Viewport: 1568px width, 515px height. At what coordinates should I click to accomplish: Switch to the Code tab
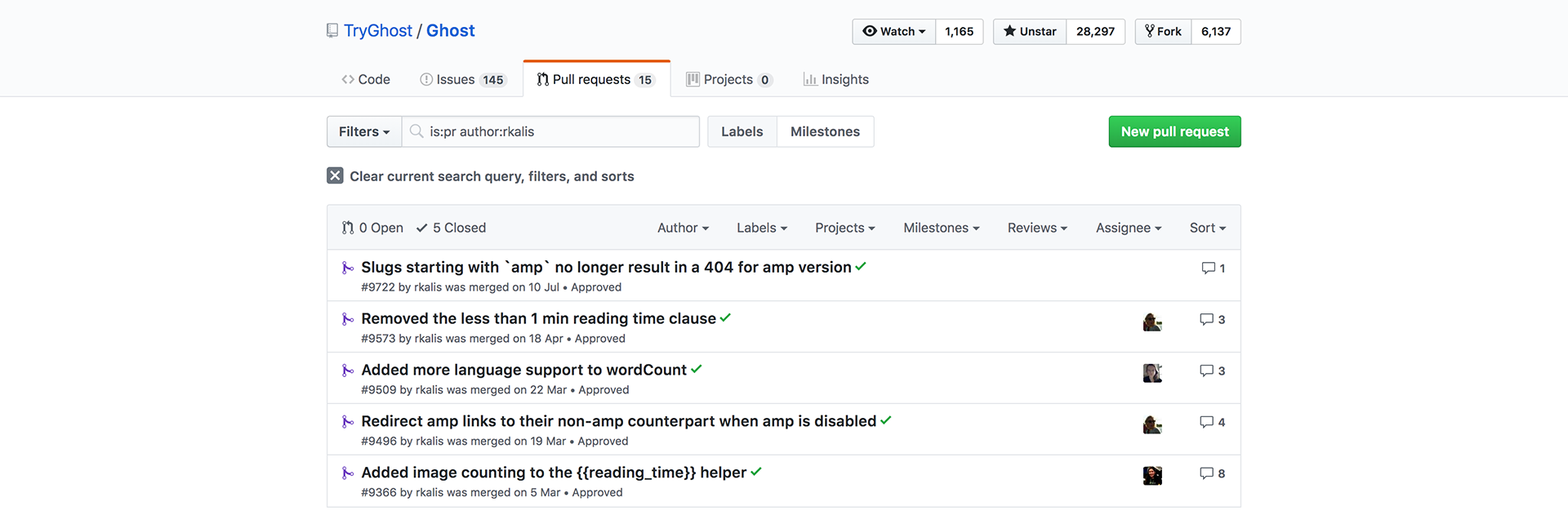click(366, 79)
